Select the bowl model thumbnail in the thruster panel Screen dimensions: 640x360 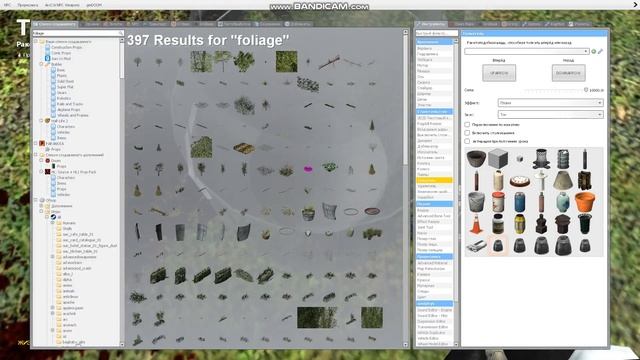476,158
